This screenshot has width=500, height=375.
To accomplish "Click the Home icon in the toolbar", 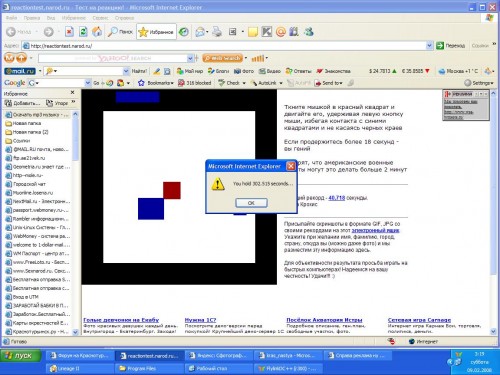I will (97, 32).
